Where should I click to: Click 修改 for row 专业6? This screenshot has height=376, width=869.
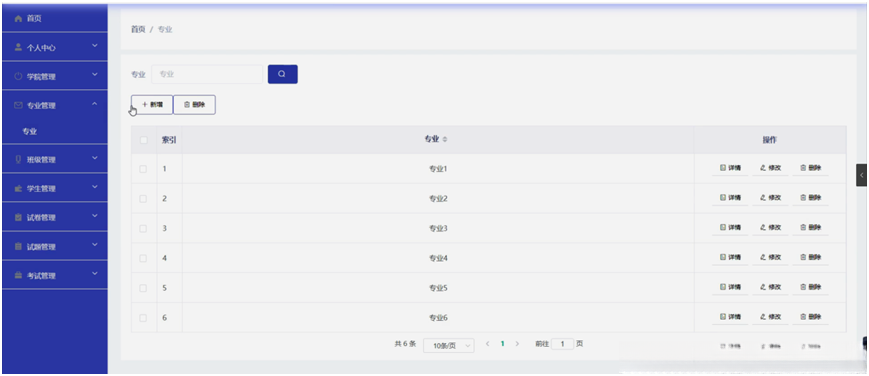tap(770, 317)
